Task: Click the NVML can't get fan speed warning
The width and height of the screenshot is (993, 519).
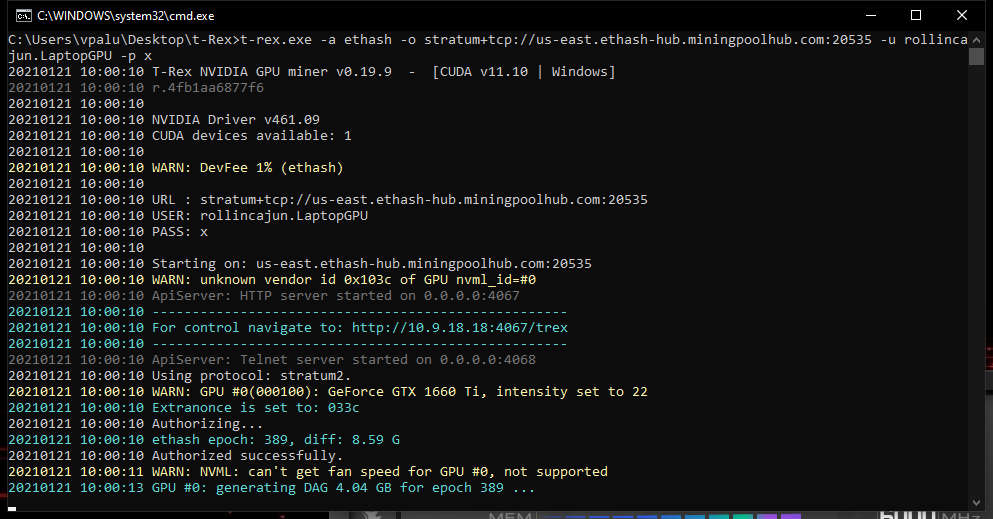Action: click(x=308, y=472)
